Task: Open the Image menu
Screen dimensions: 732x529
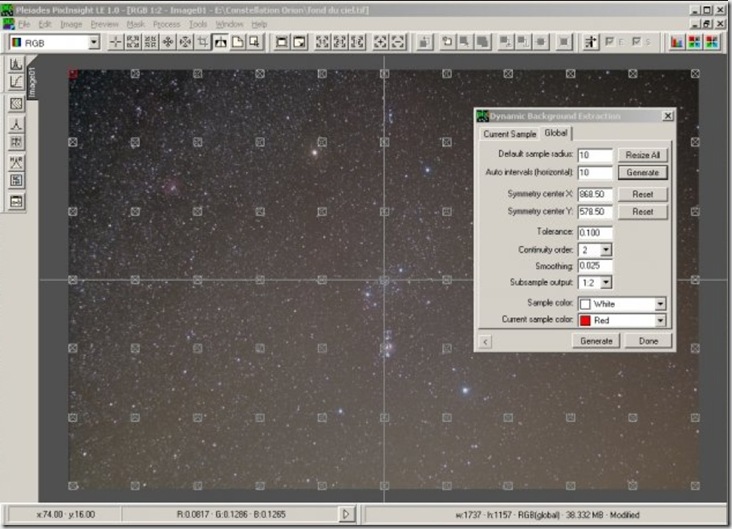Action: [x=71, y=24]
